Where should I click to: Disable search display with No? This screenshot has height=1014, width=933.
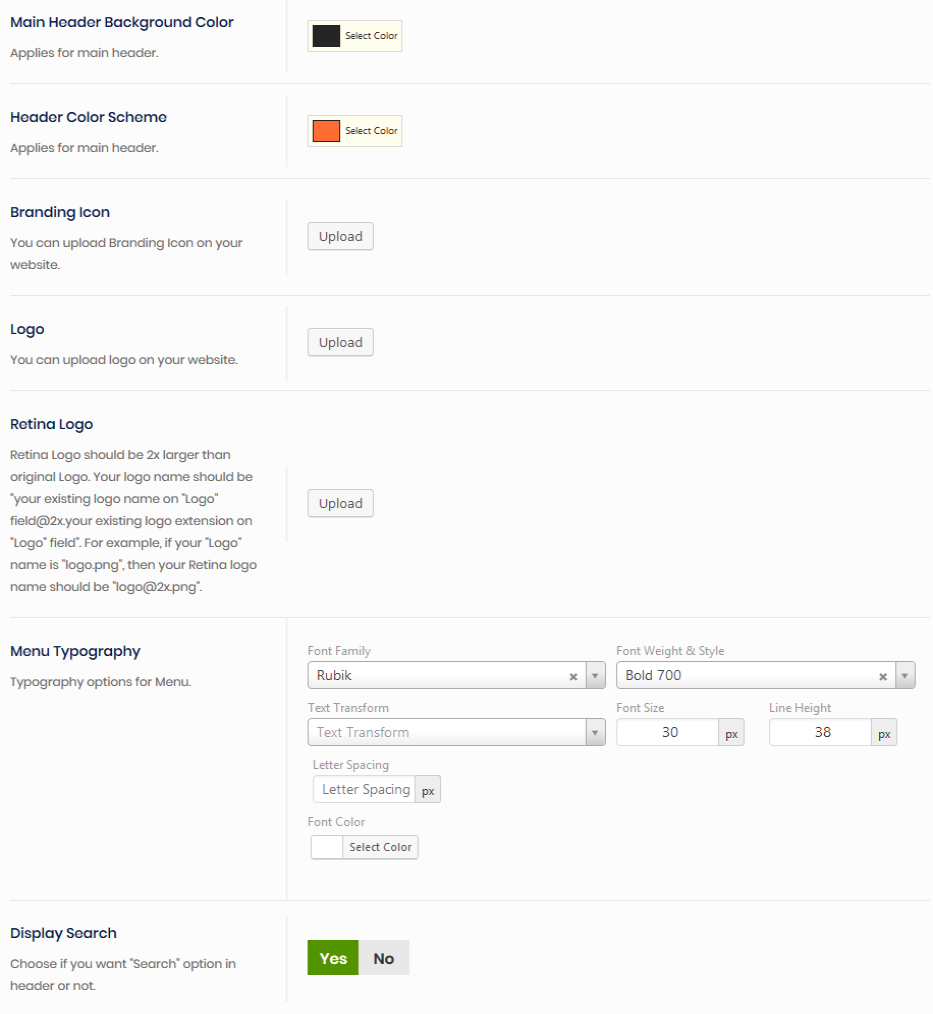pos(384,958)
